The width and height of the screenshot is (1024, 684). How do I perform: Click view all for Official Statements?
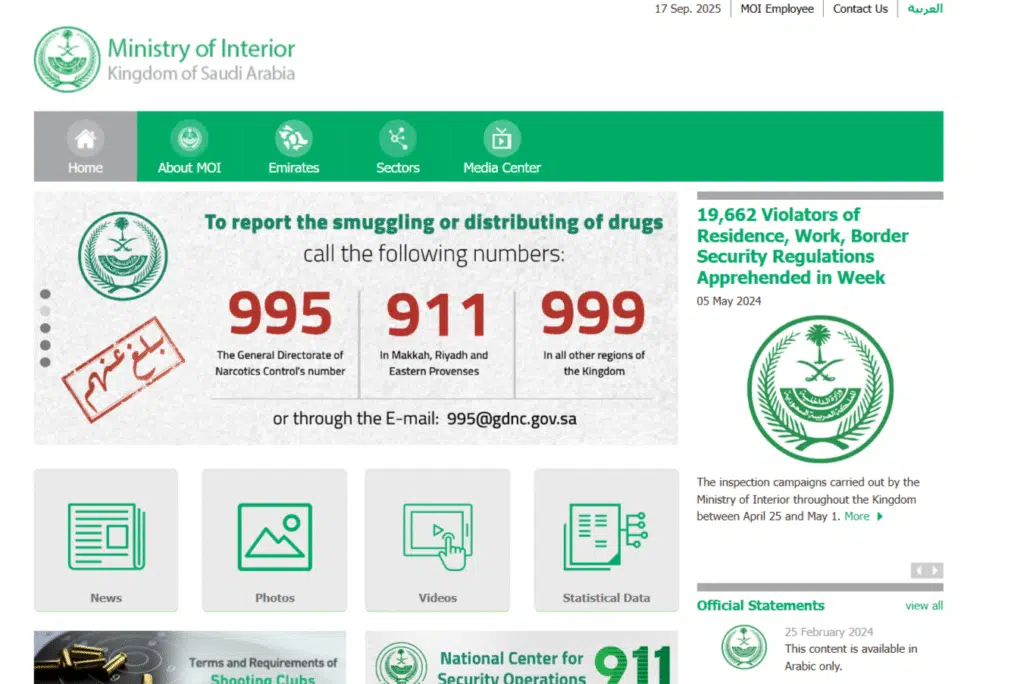(x=924, y=606)
